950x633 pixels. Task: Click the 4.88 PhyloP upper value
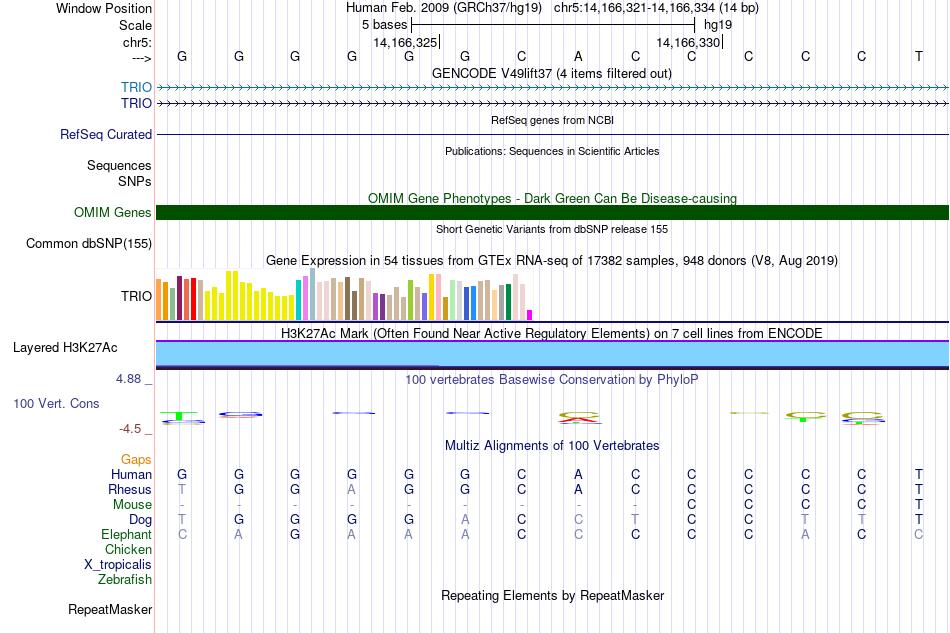click(128, 379)
